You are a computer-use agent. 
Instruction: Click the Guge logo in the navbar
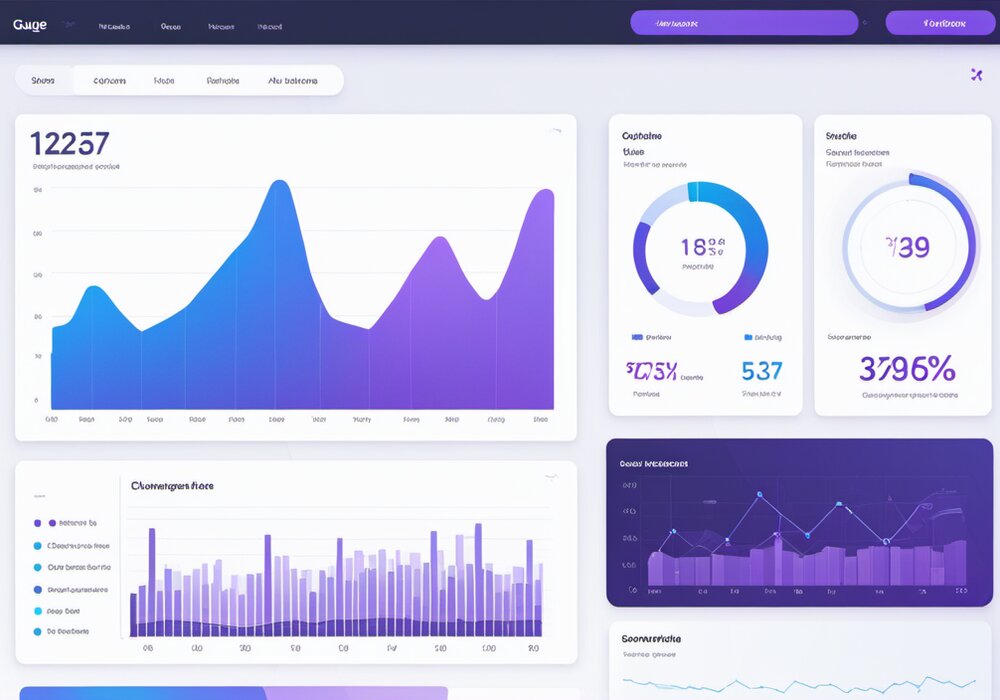coord(31,24)
